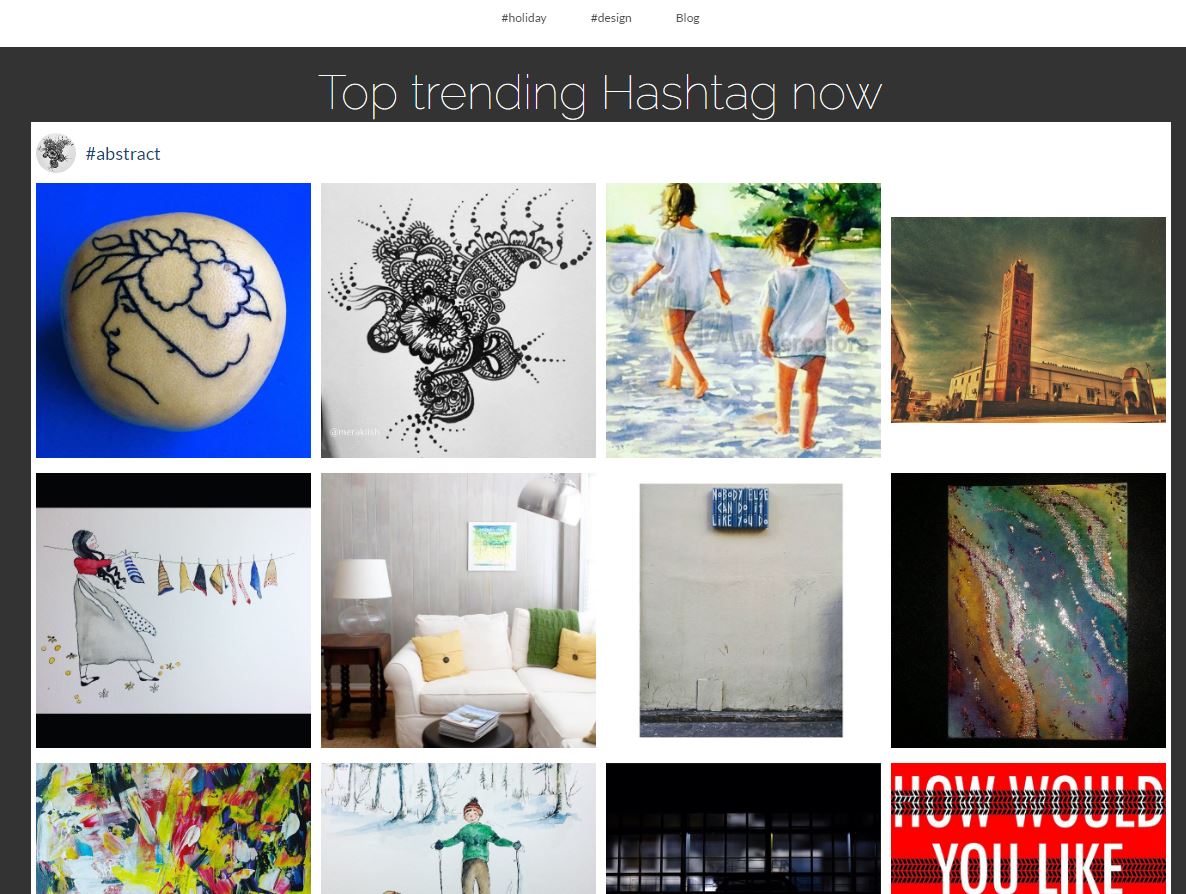Viewport: 1186px width, 894px height.
Task: Go to the Blog page
Action: click(687, 18)
